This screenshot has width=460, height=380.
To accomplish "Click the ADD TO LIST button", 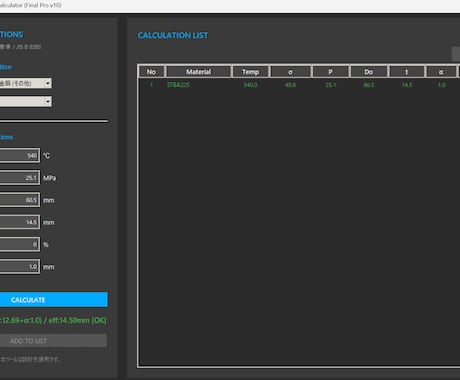I will 53,341.
